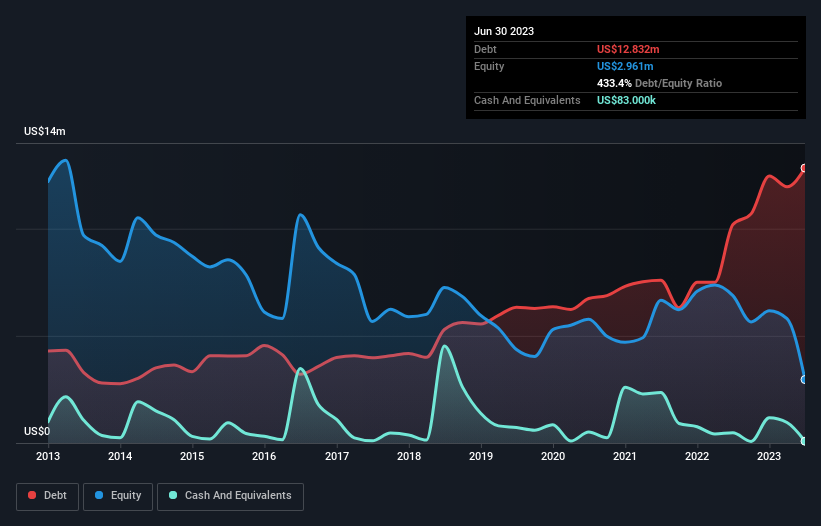Click the US$12.832m debt value
Viewport: 821px width, 526px height.
628,49
